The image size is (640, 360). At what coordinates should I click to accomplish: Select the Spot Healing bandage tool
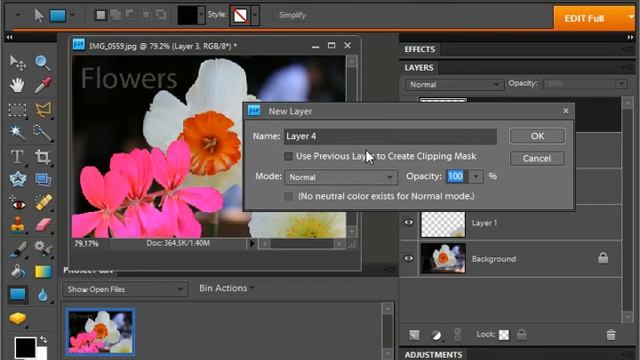tap(43, 202)
